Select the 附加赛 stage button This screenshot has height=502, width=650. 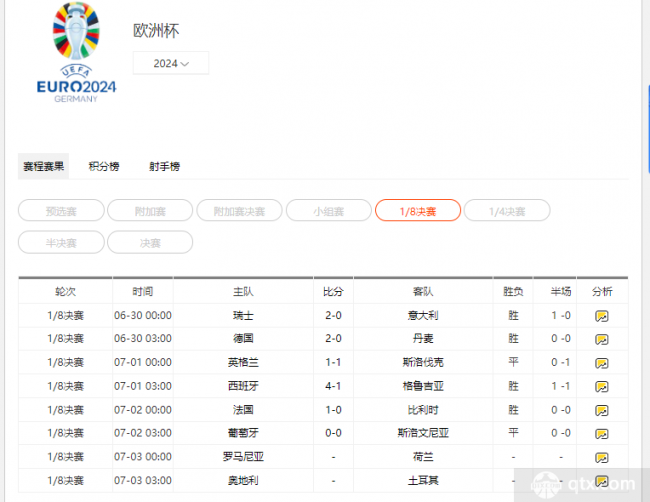[150, 211]
